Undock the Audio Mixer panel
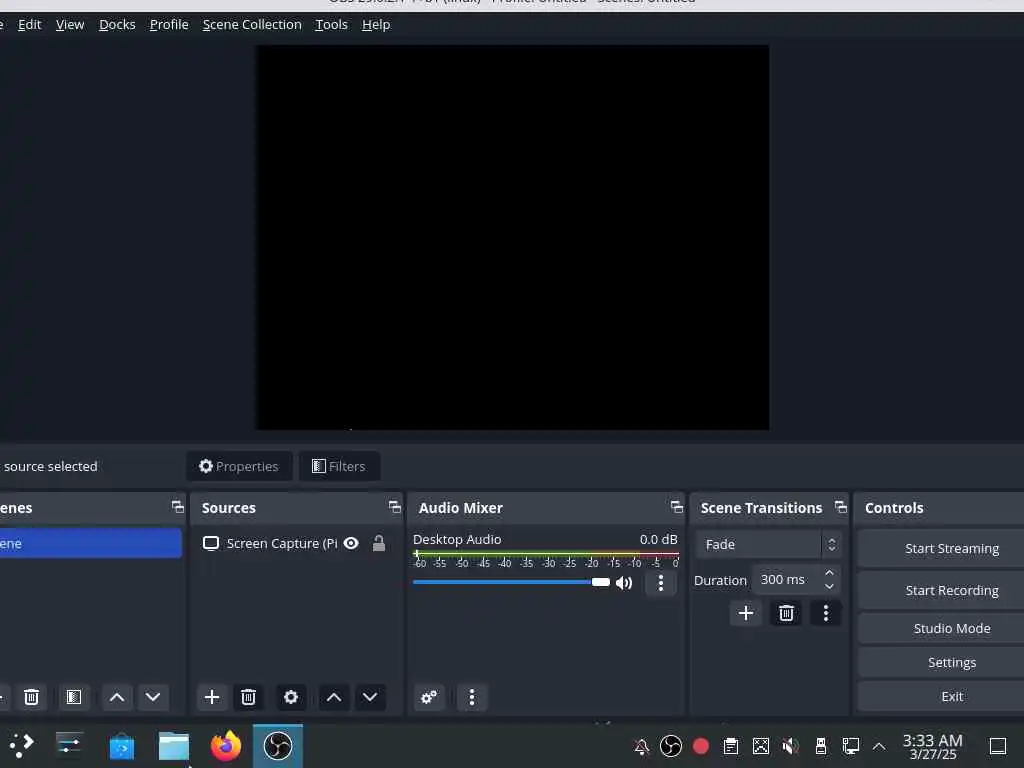The image size is (1024, 768). [x=677, y=507]
